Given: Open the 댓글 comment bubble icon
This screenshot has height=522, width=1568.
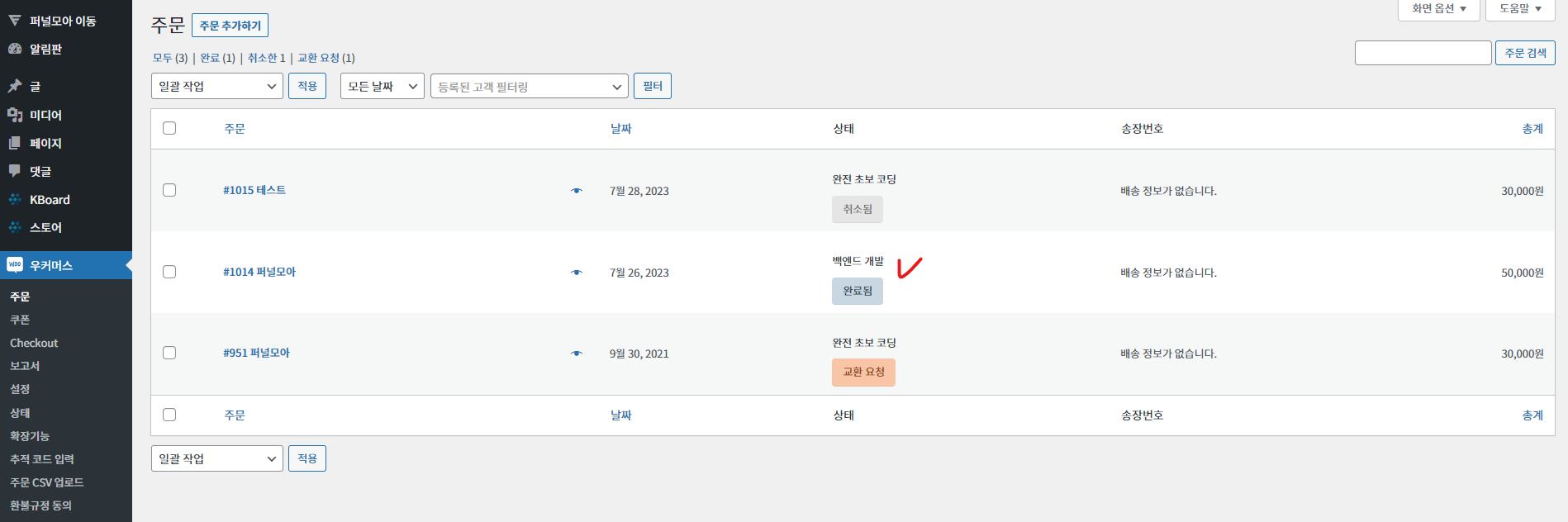Looking at the screenshot, I should [15, 171].
